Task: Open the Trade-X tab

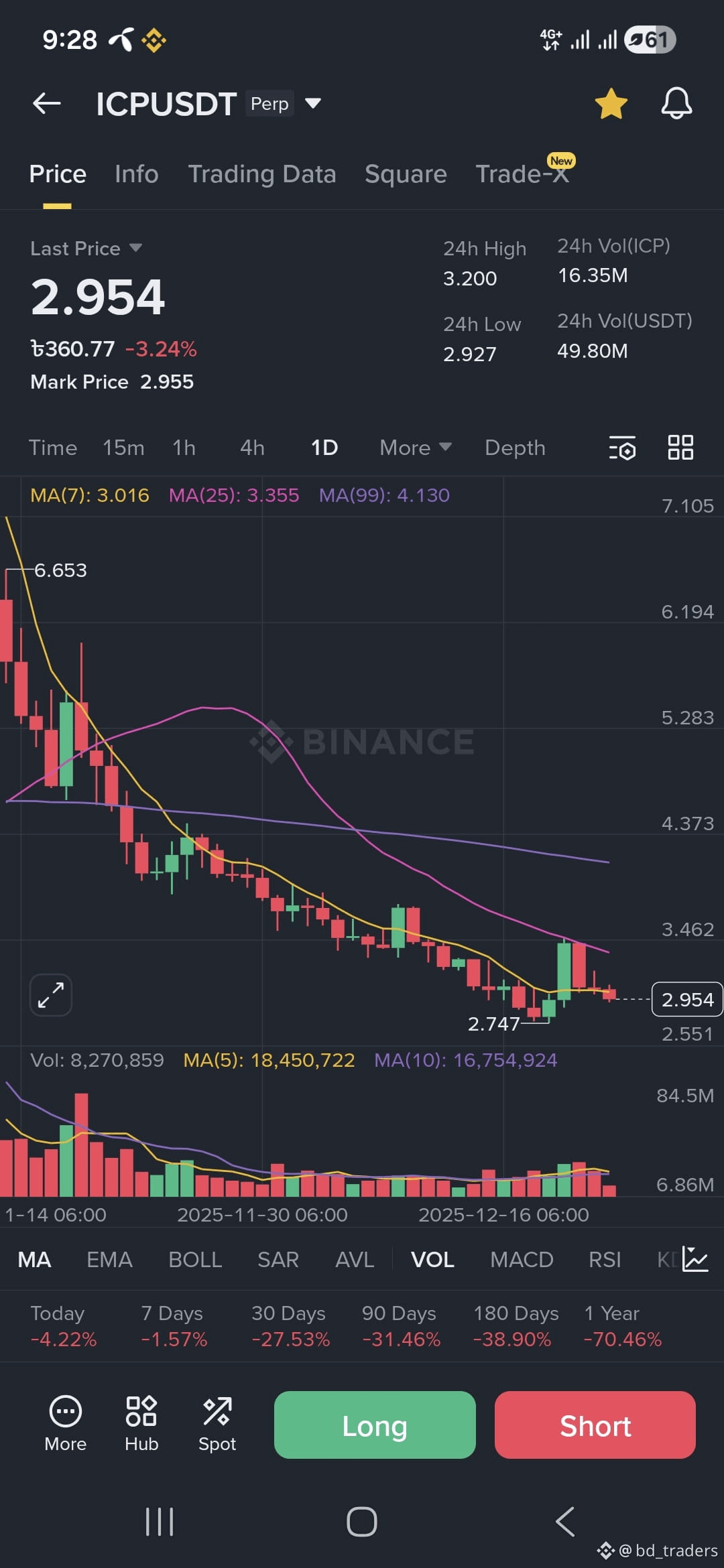Action: 522,174
